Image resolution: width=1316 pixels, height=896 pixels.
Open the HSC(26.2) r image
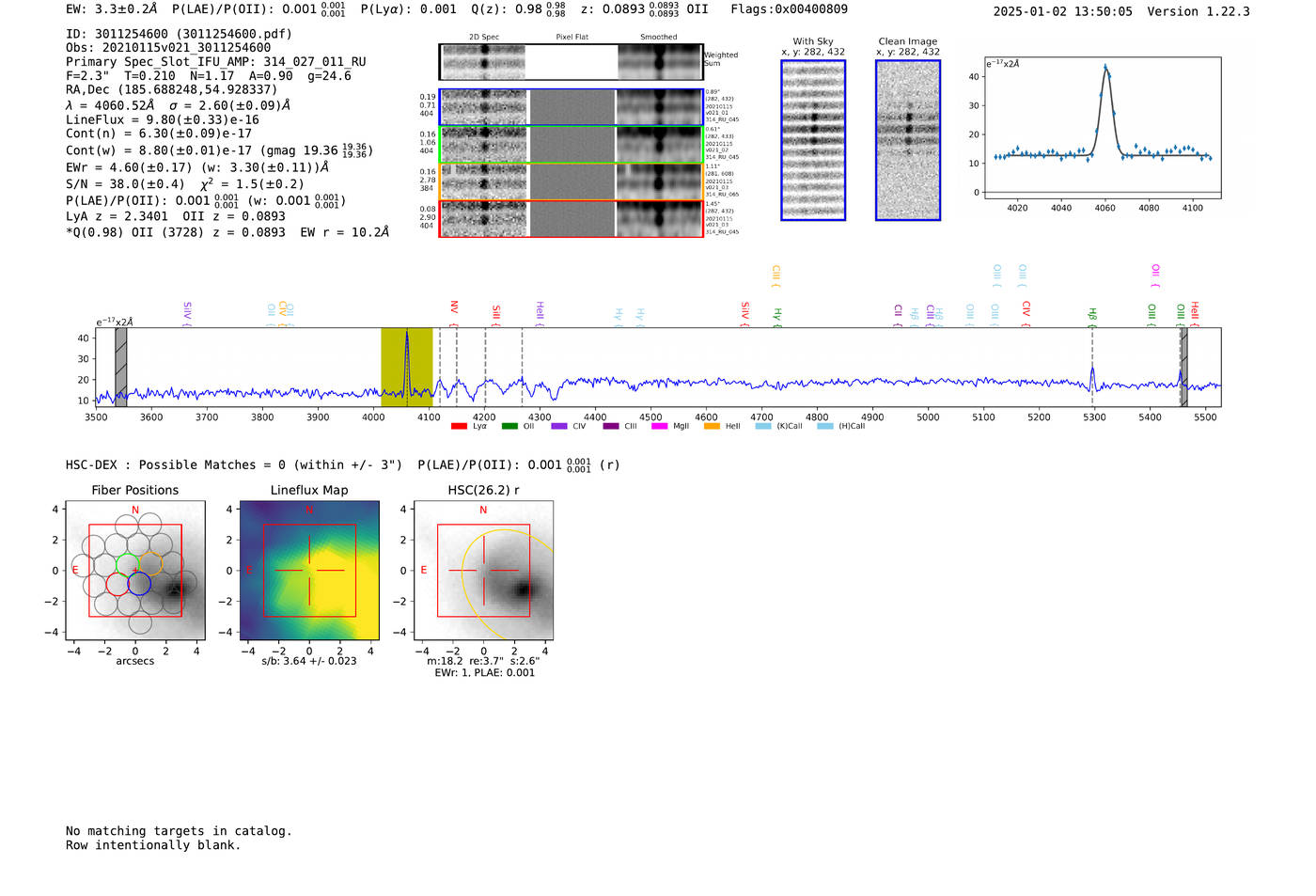click(483, 571)
